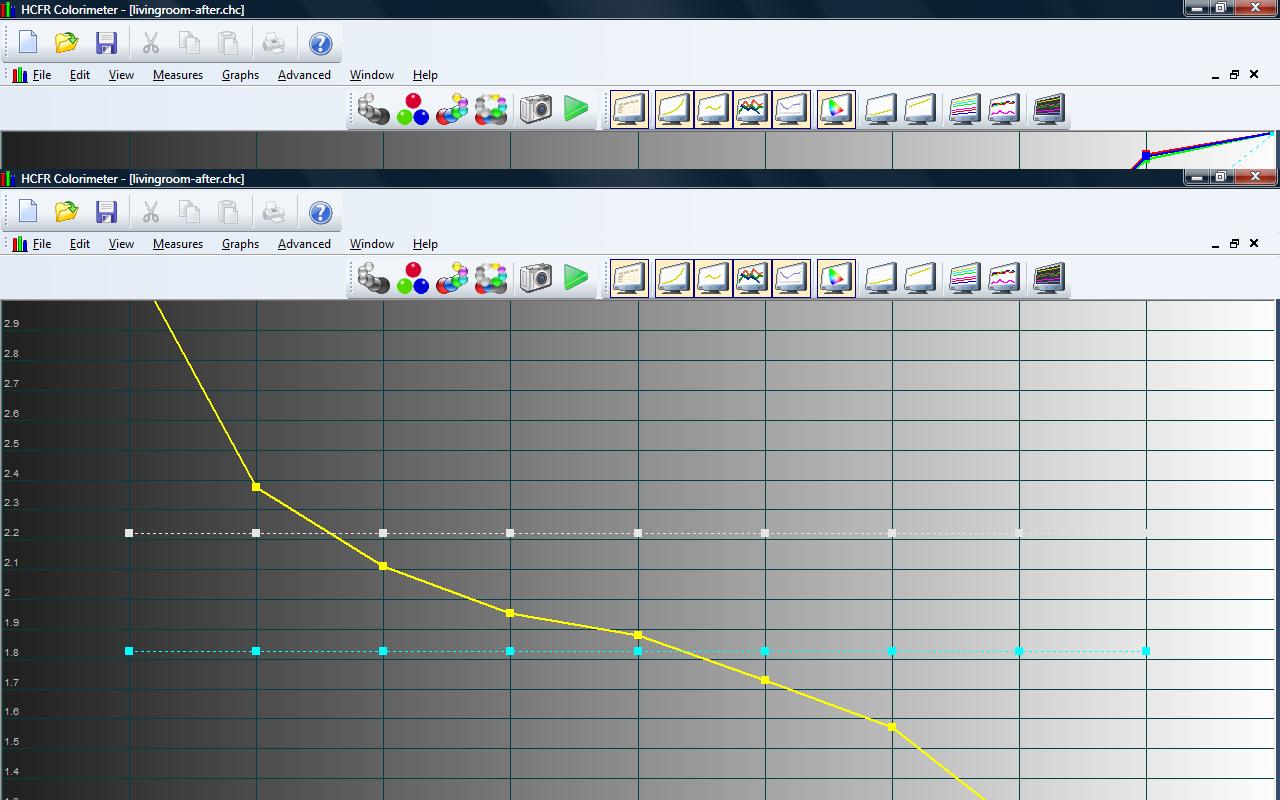This screenshot has height=800, width=1280.
Task: Click scissors Cut icon in front window
Action: 151,212
